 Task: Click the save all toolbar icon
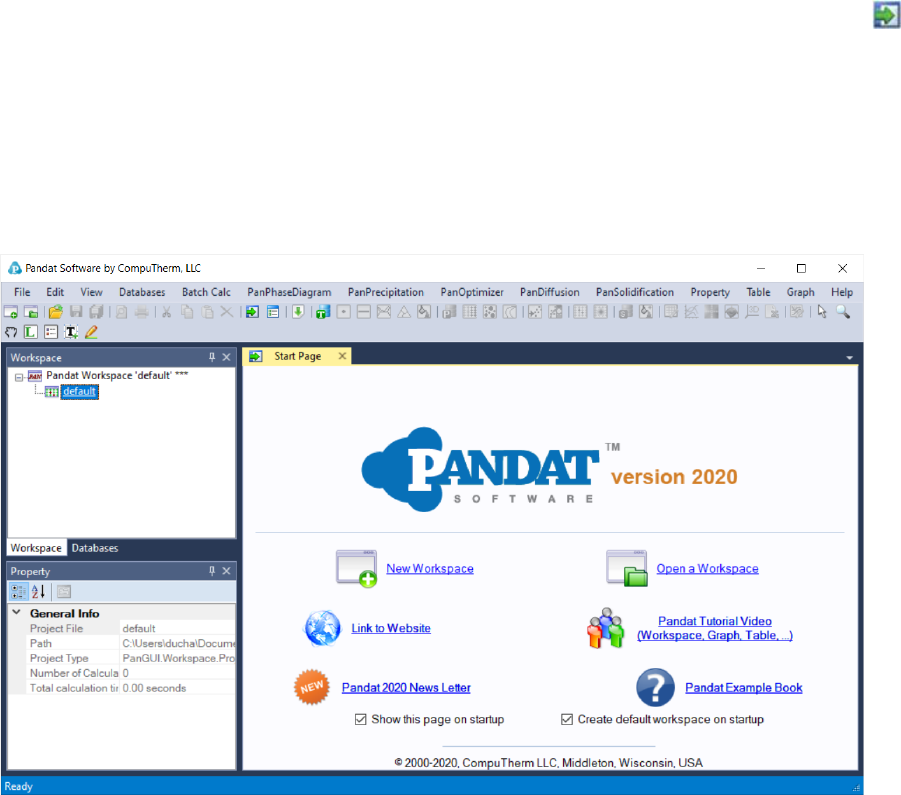[x=96, y=312]
